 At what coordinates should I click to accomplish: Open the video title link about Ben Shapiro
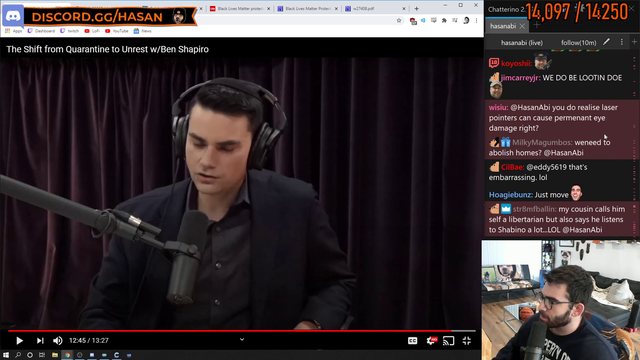[x=107, y=49]
